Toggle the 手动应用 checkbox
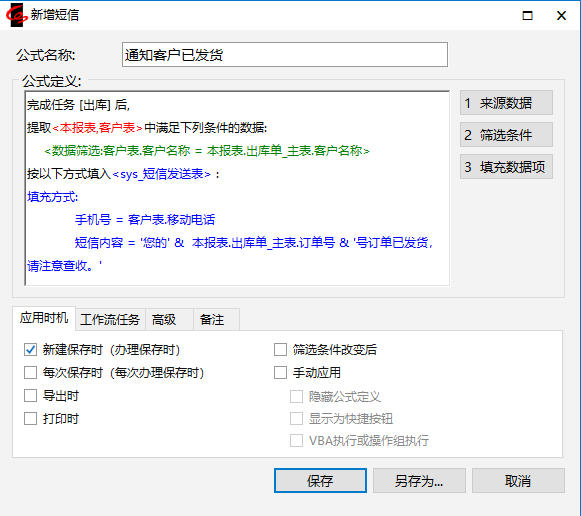The width and height of the screenshot is (581, 516). click(x=280, y=373)
